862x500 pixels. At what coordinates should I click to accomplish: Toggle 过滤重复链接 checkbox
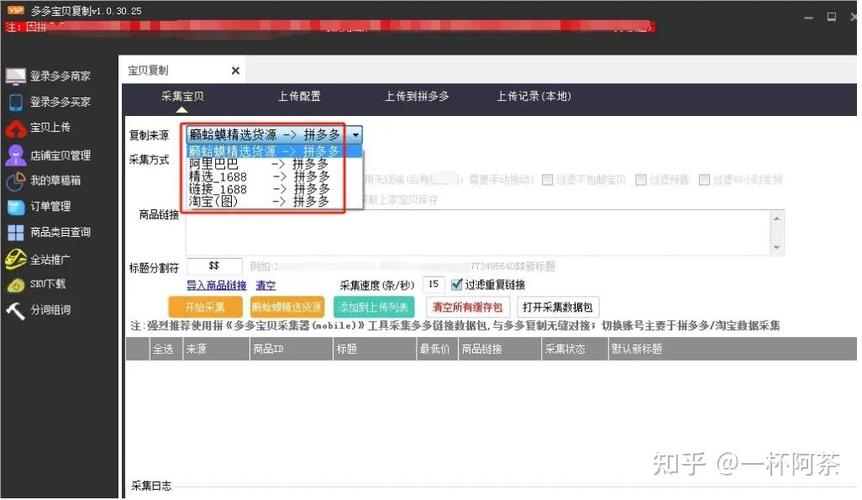[456, 285]
